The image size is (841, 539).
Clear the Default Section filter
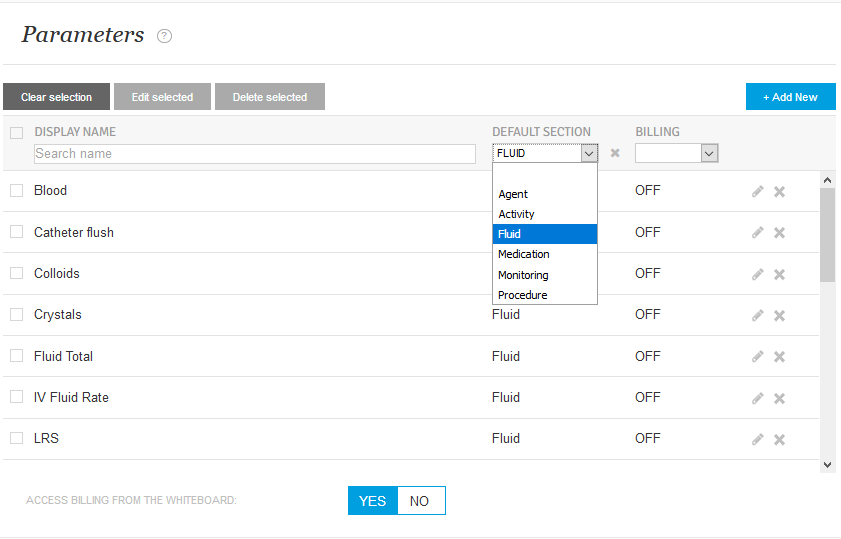point(615,153)
